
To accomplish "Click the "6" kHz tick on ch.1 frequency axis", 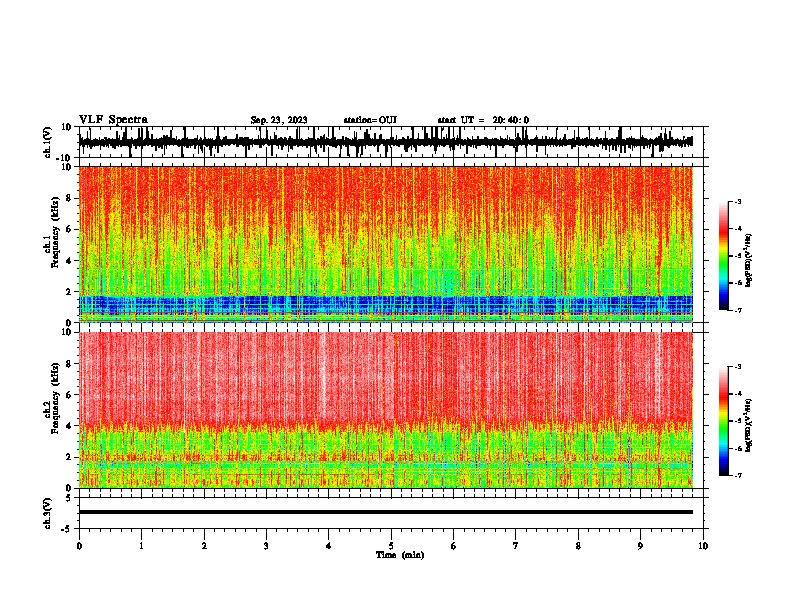I will [x=69, y=229].
